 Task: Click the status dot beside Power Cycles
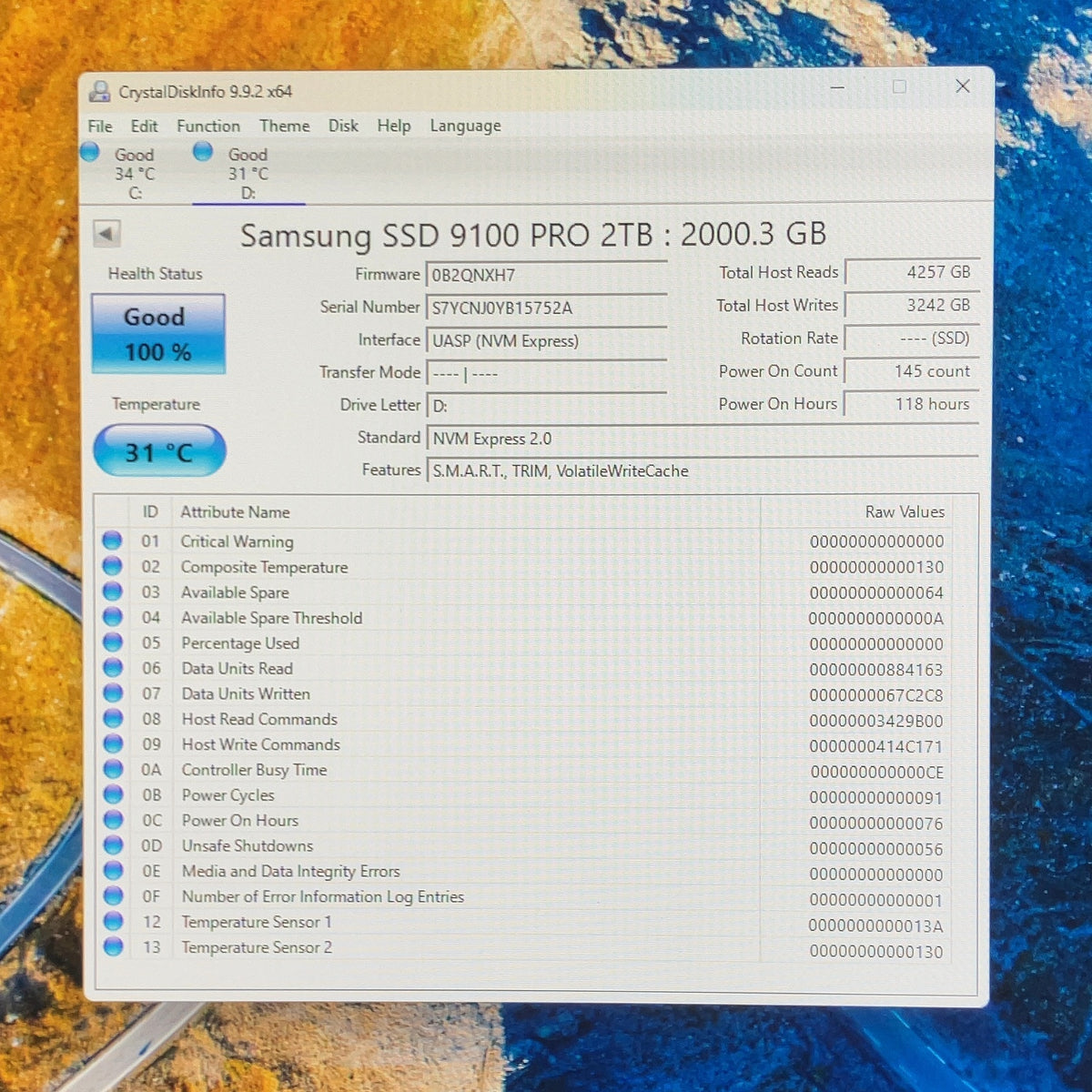coord(113,794)
